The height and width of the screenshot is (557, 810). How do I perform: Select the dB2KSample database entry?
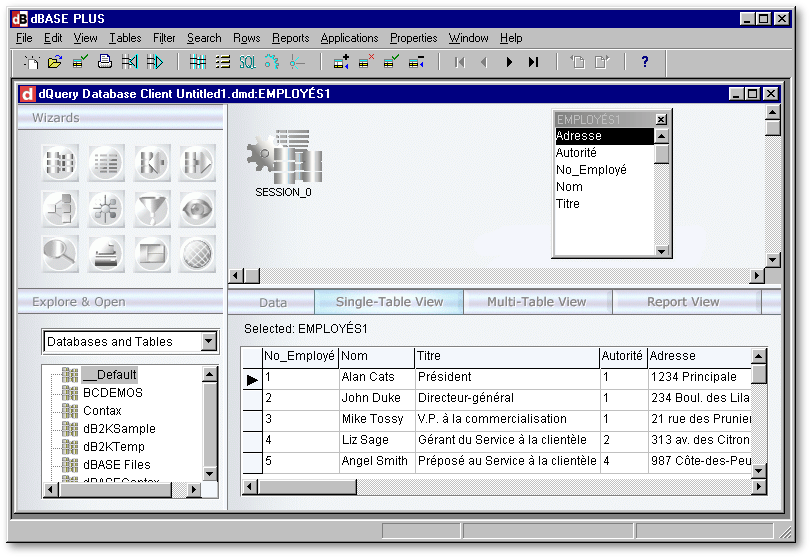[x=119, y=429]
